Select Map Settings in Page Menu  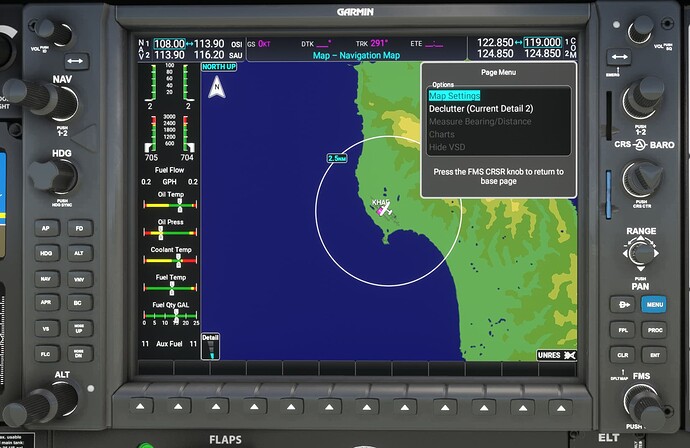point(455,95)
